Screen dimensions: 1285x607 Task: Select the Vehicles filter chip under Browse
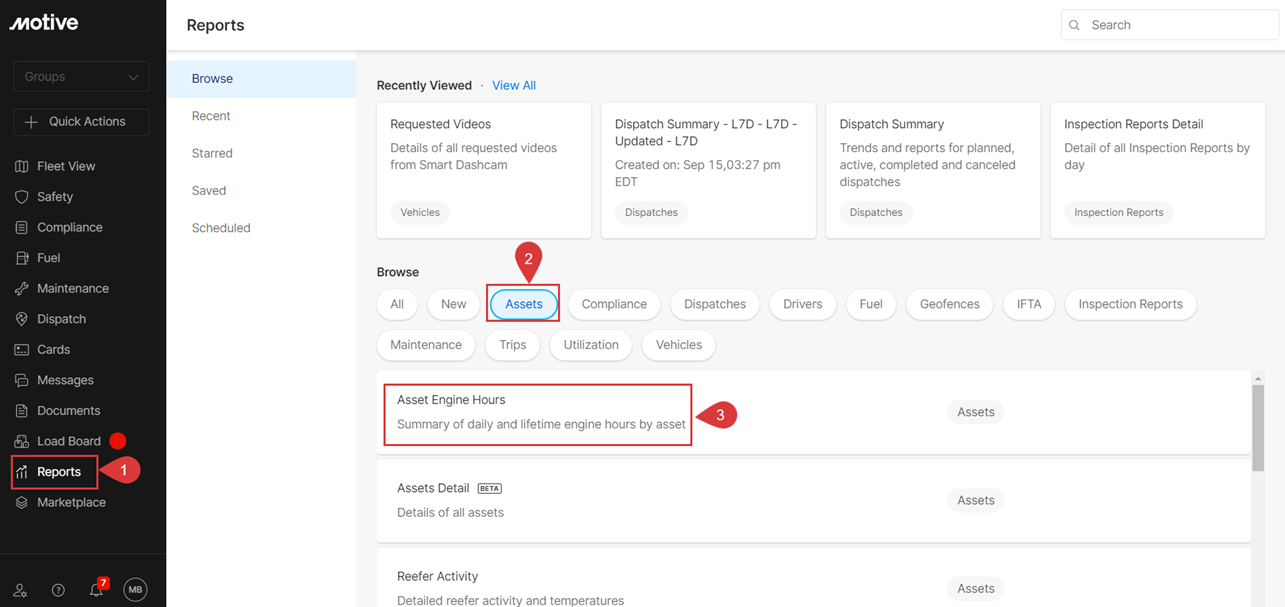[x=679, y=345]
